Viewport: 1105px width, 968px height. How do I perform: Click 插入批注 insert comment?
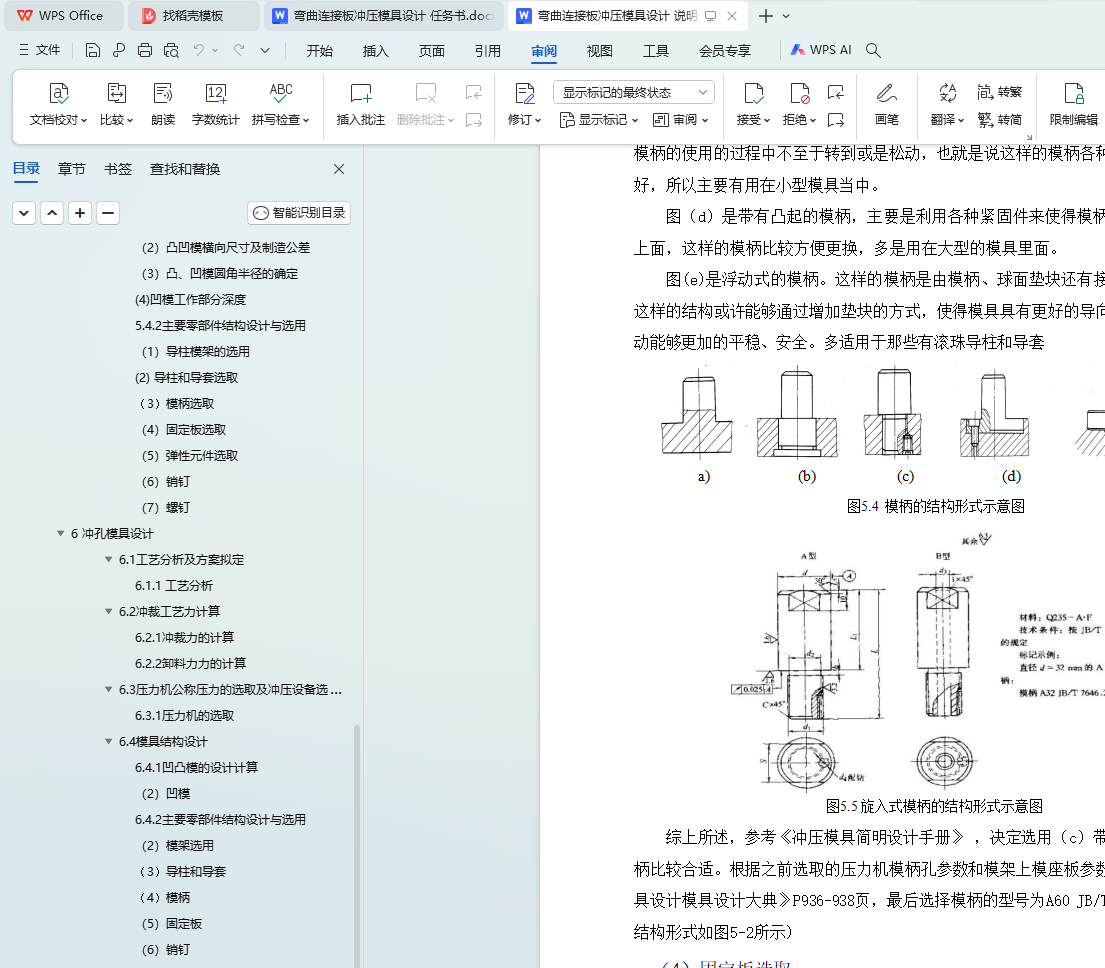point(361,104)
